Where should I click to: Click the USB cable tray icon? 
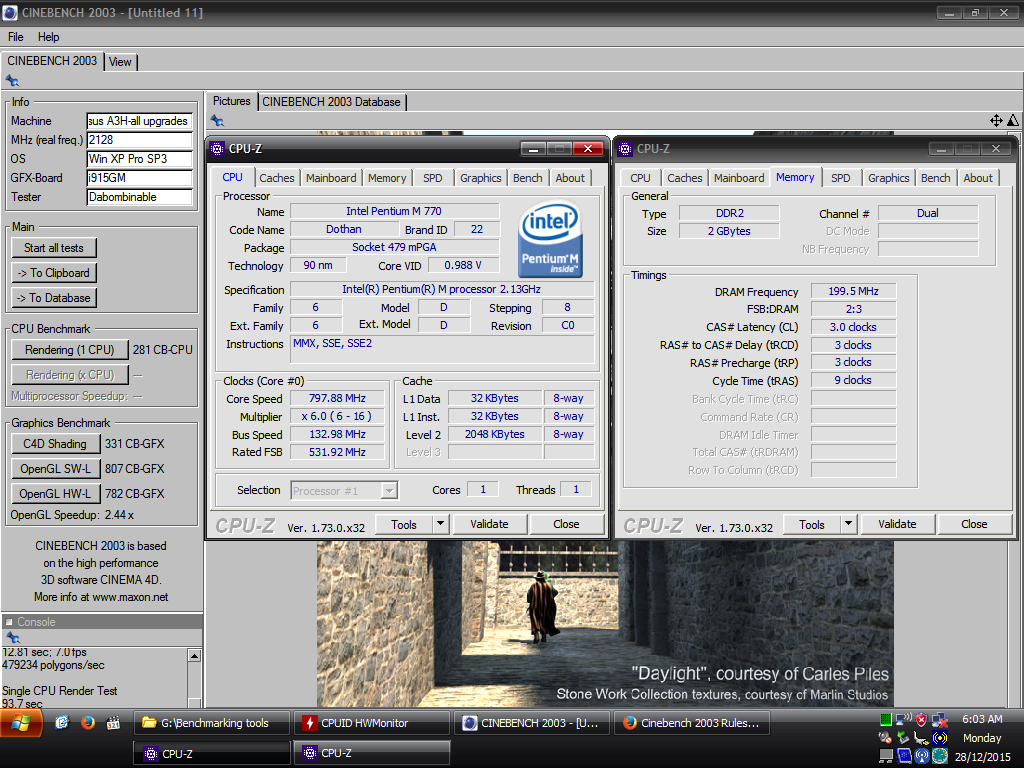tap(921, 738)
